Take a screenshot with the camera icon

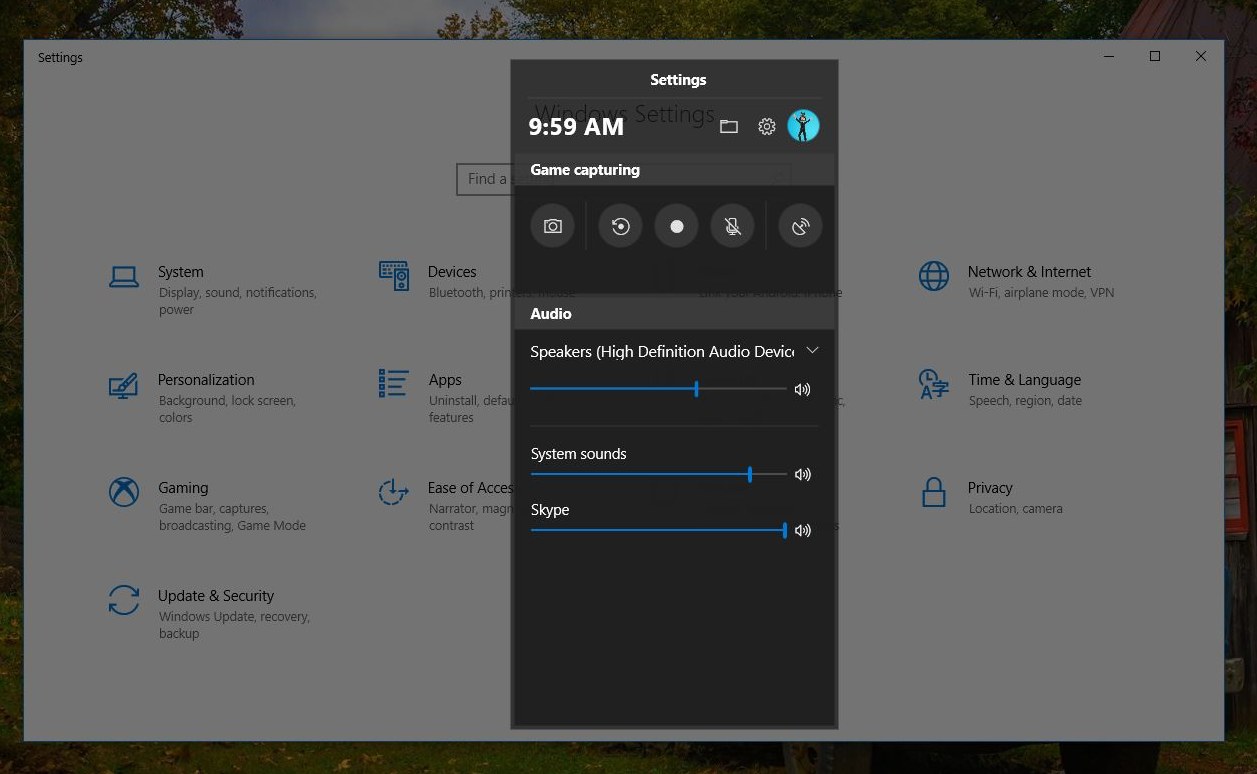(x=552, y=226)
